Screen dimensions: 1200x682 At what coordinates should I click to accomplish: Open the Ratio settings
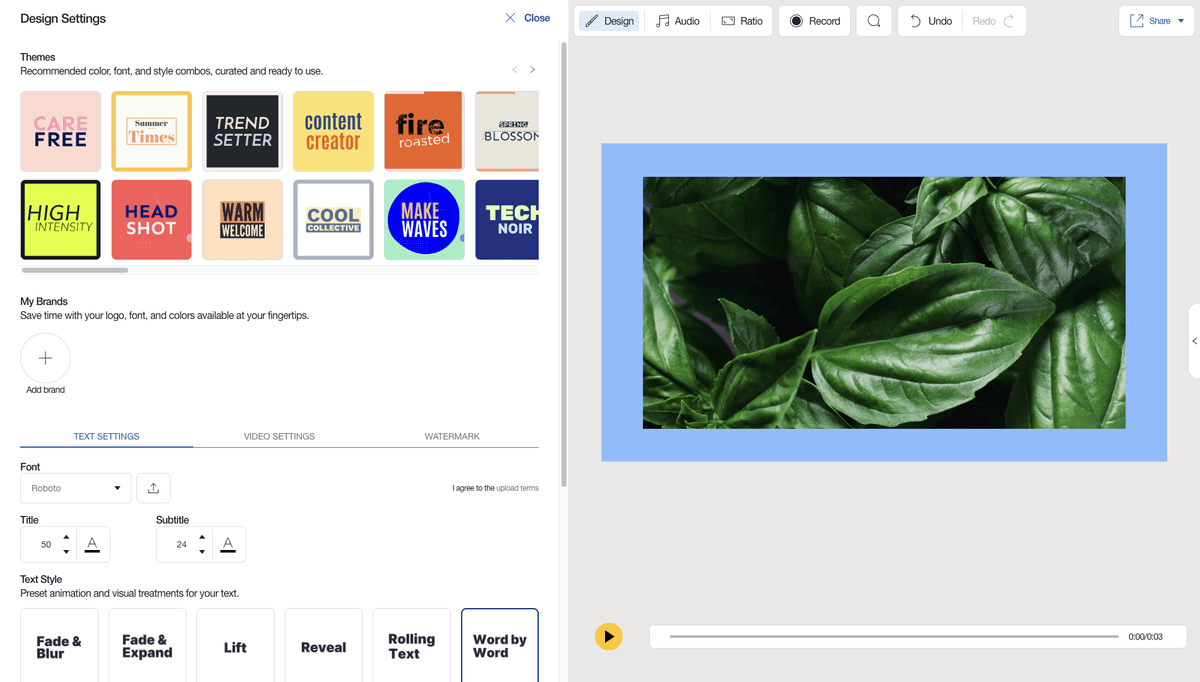point(742,20)
